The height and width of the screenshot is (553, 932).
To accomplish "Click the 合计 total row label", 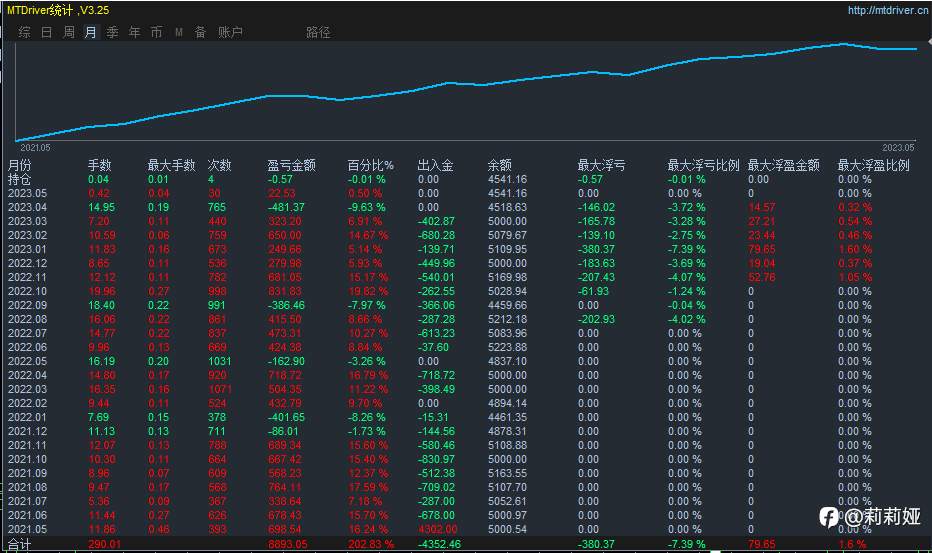I will (x=19, y=544).
